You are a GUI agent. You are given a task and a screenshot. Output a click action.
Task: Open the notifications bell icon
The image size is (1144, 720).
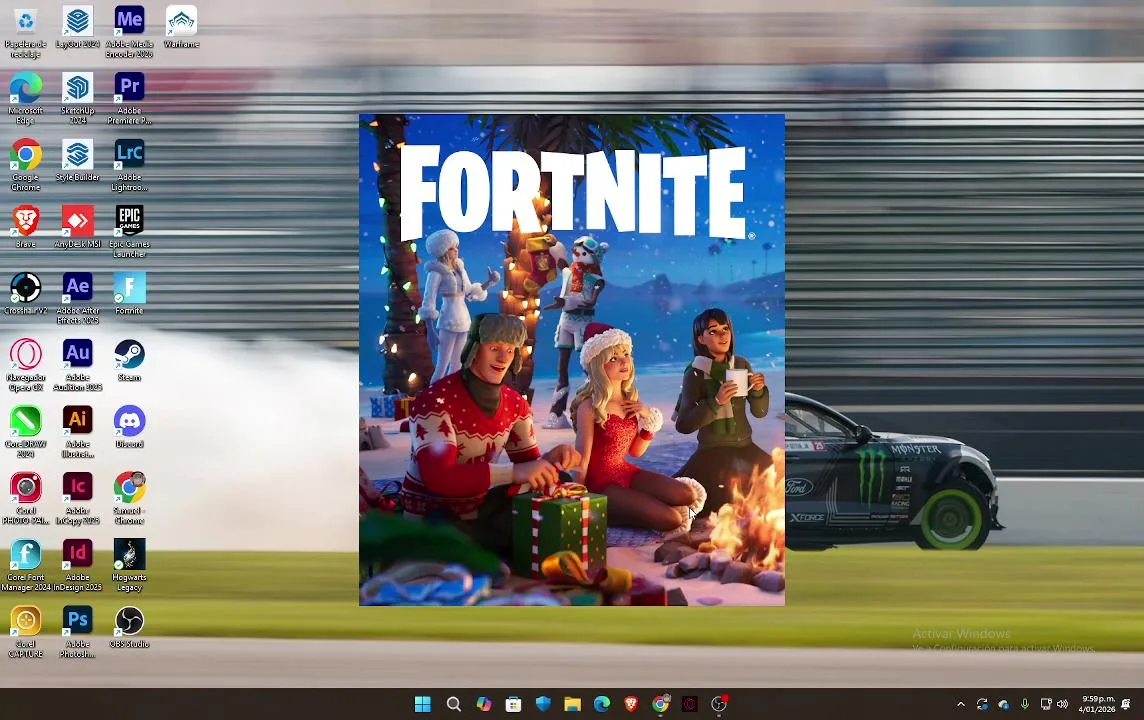(1126, 704)
